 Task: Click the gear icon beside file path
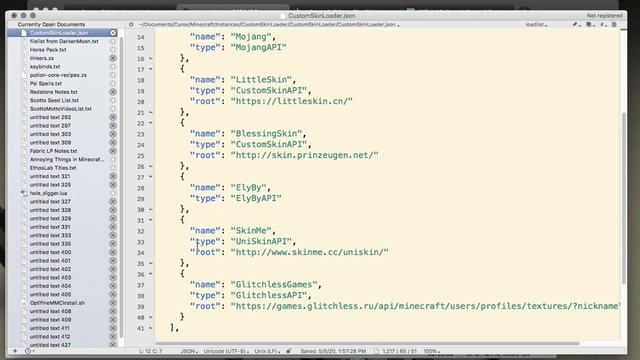click(x=131, y=24)
